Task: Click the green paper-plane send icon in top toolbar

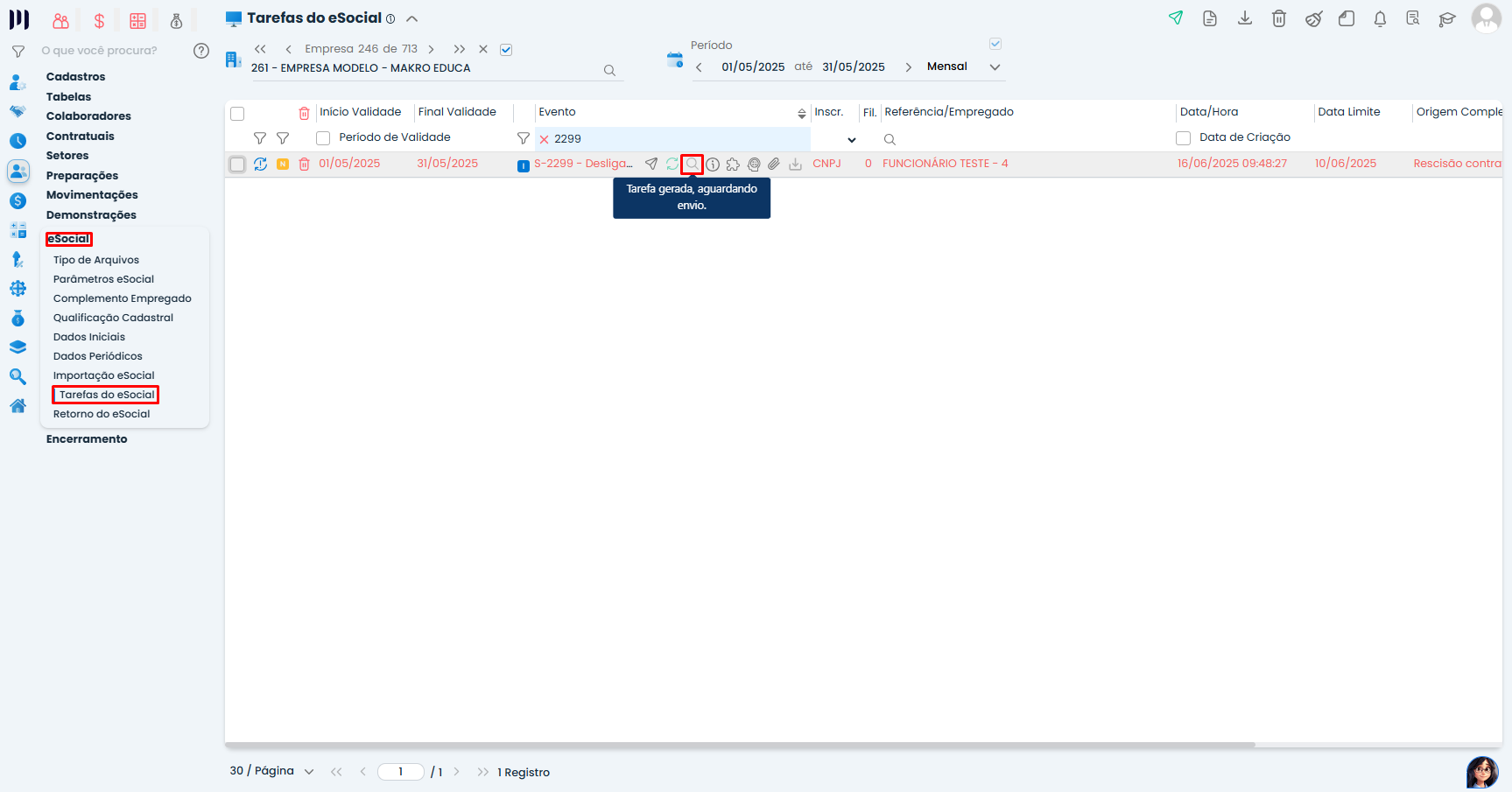Action: pyautogui.click(x=1176, y=18)
